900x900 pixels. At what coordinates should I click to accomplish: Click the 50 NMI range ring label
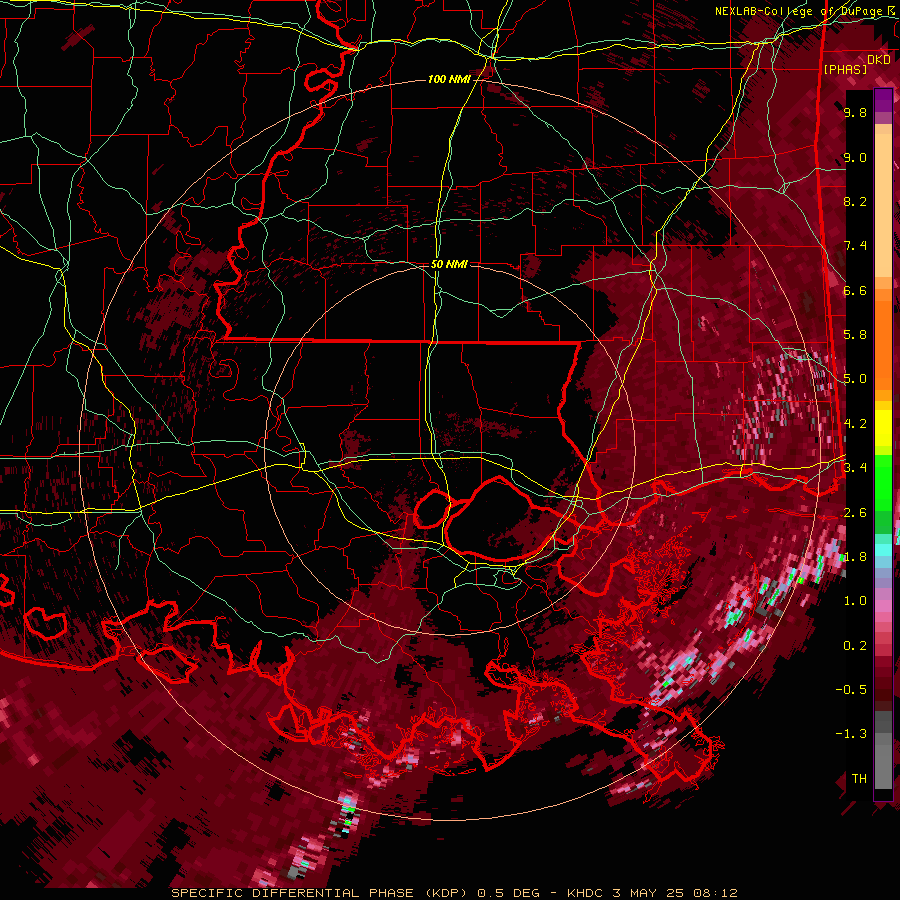449,264
